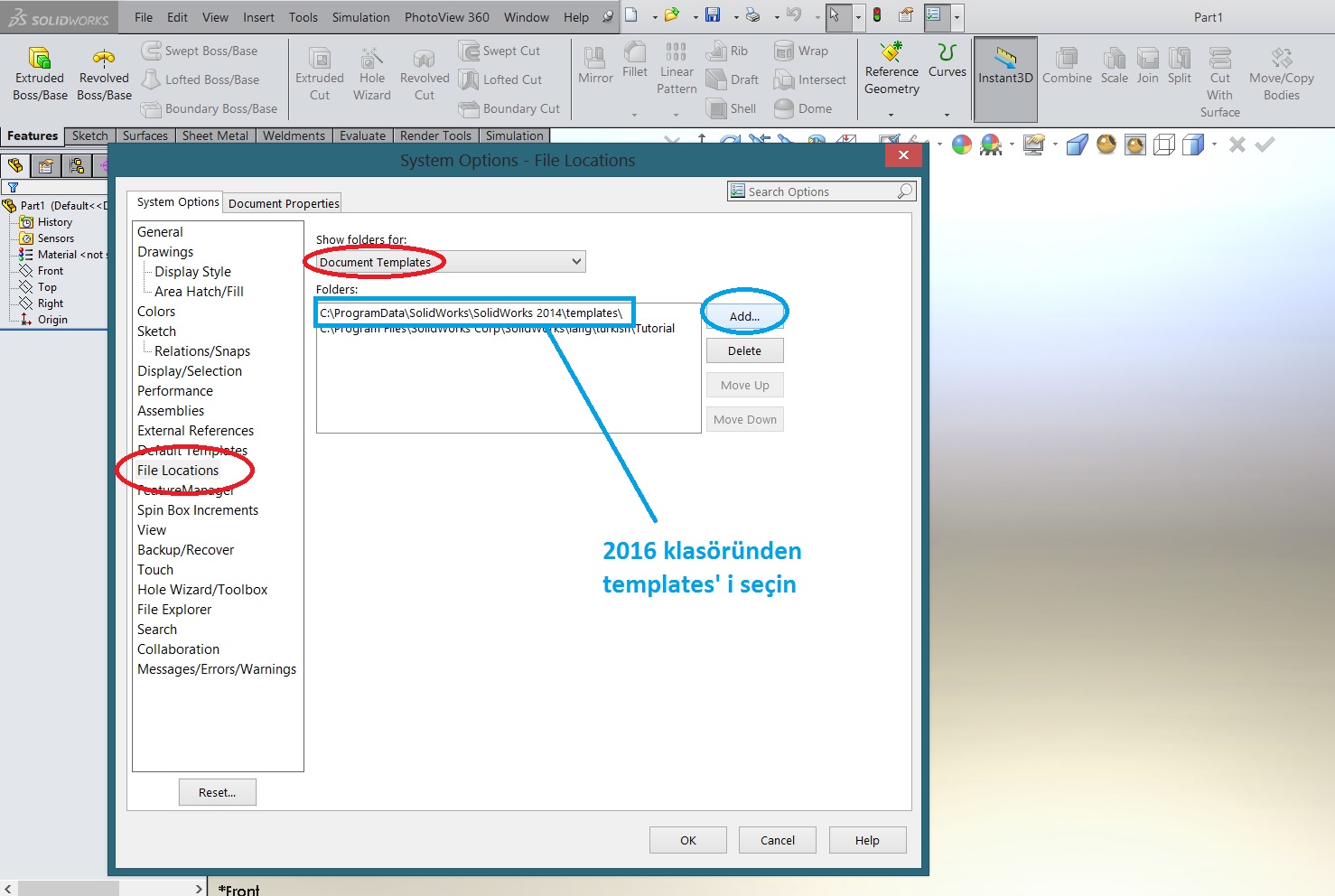Click the Print icon
The height and width of the screenshot is (896, 1335).
(x=752, y=14)
